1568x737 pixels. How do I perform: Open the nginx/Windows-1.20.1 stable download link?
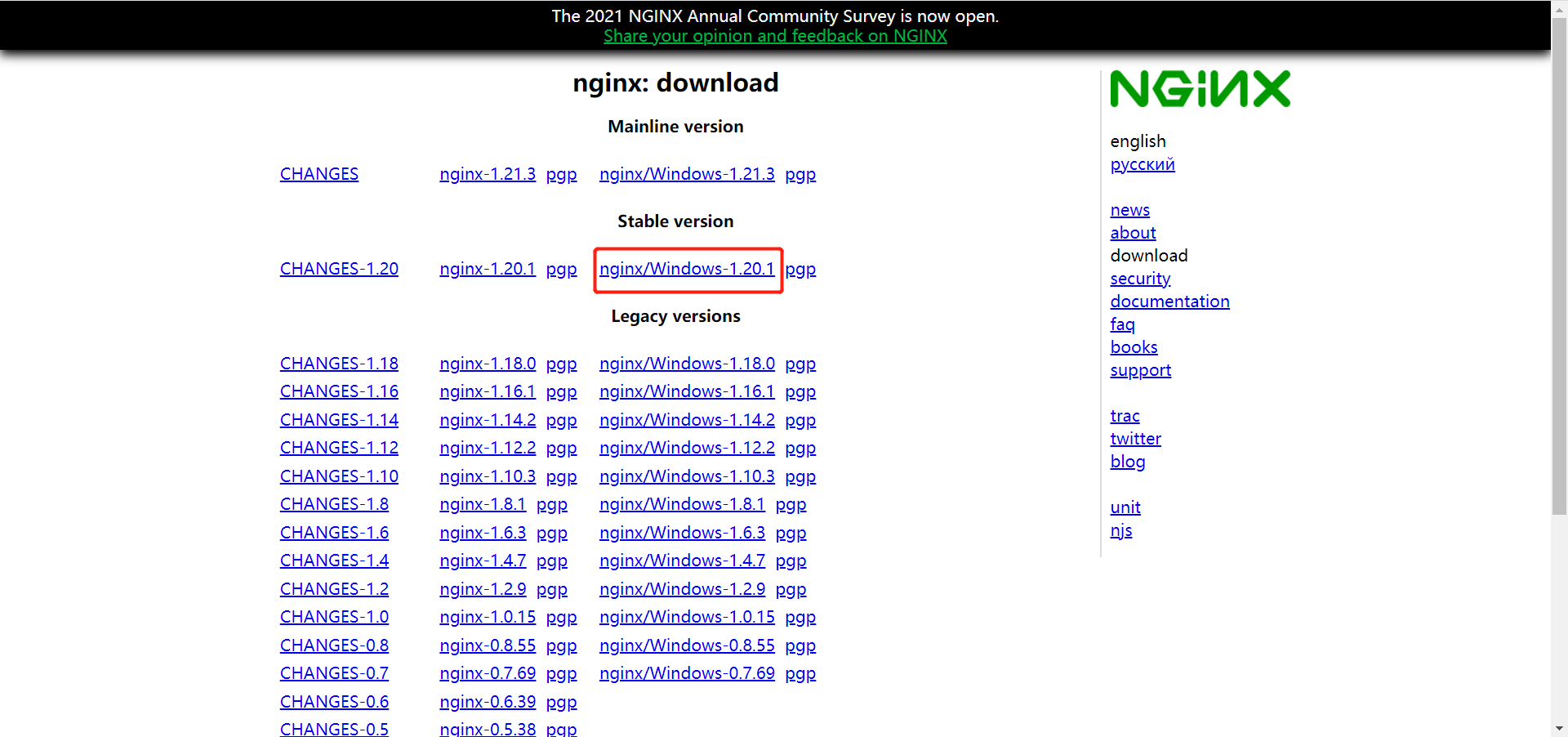pyautogui.click(x=686, y=269)
